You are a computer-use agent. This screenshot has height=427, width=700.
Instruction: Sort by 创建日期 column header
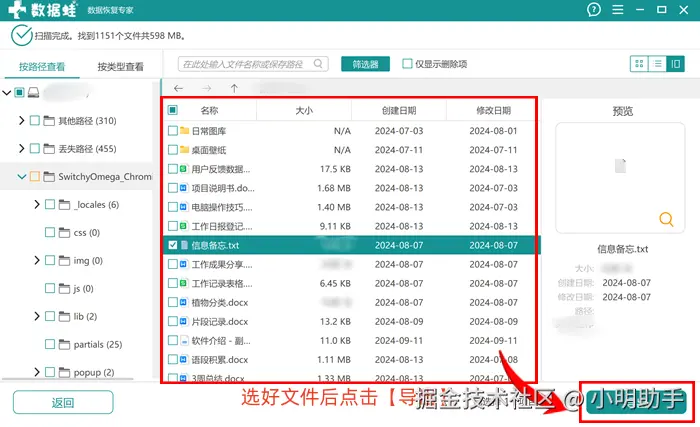pyautogui.click(x=399, y=110)
